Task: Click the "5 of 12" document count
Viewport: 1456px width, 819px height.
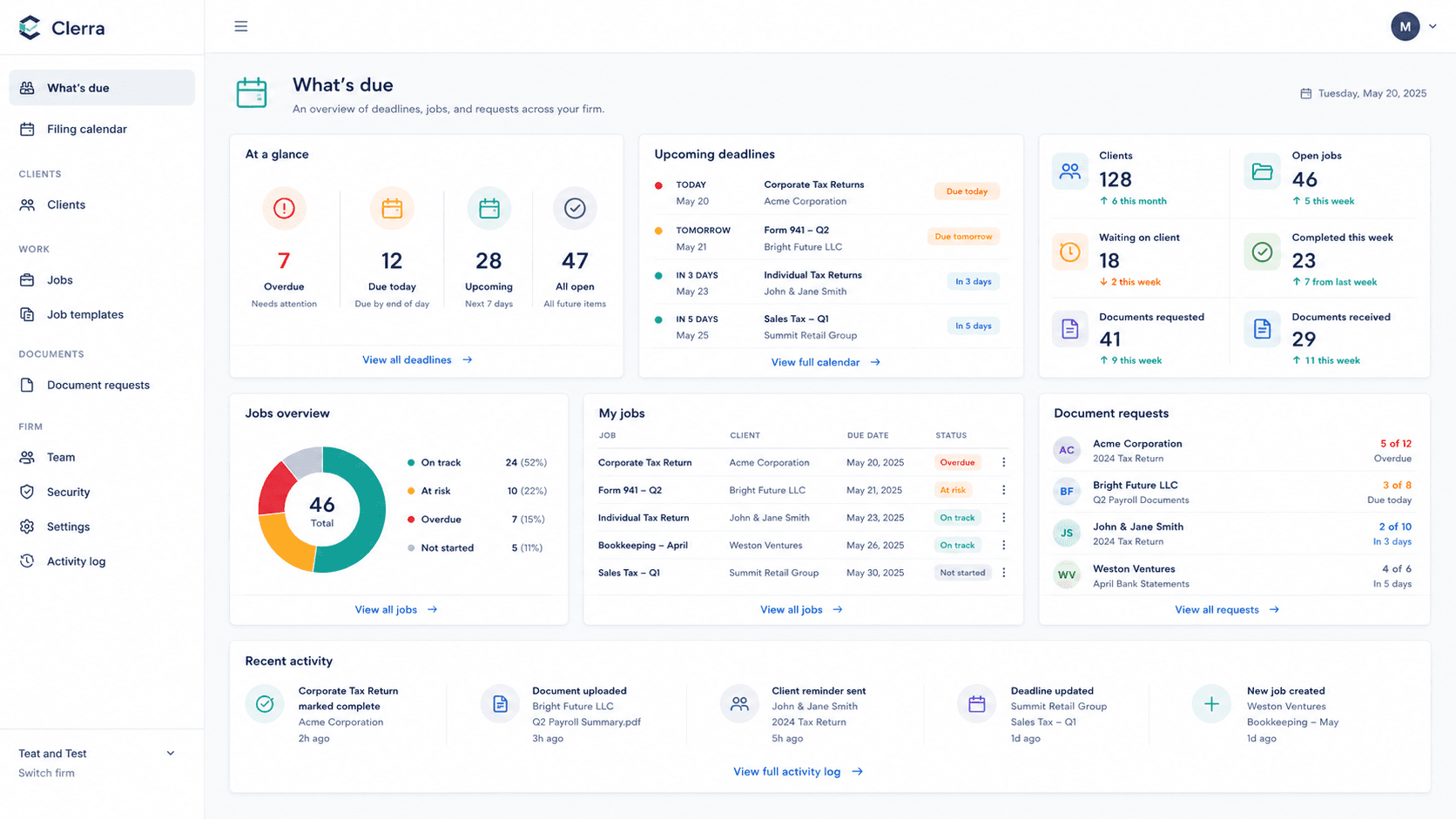Action: pos(1395,444)
